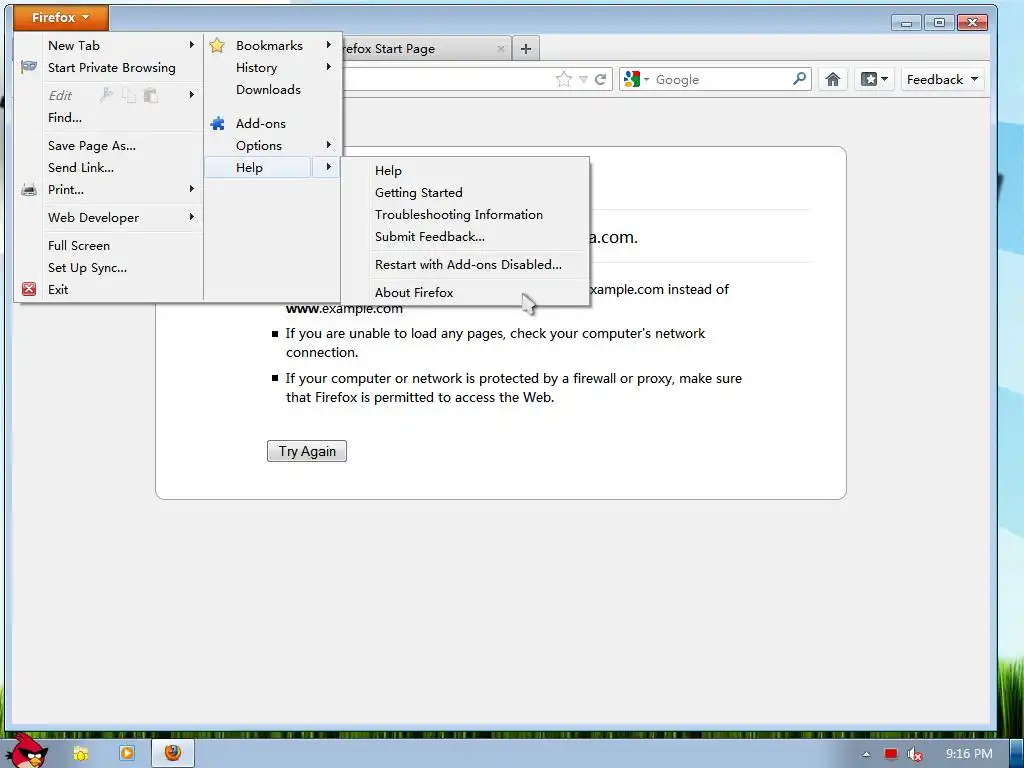This screenshot has height=768, width=1024.
Task: Click the muted volume tray icon
Action: pyautogui.click(x=915, y=754)
